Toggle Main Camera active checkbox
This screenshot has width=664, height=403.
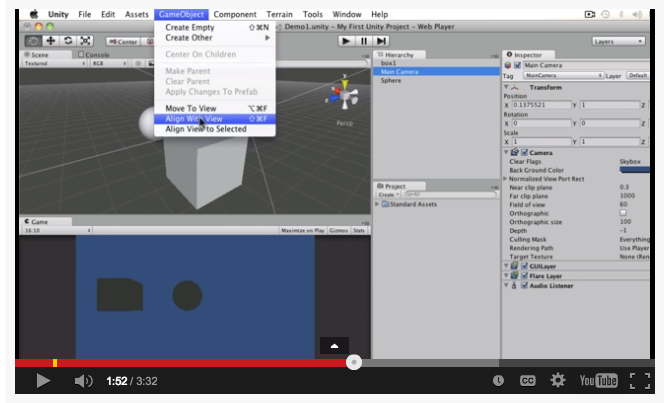point(517,65)
